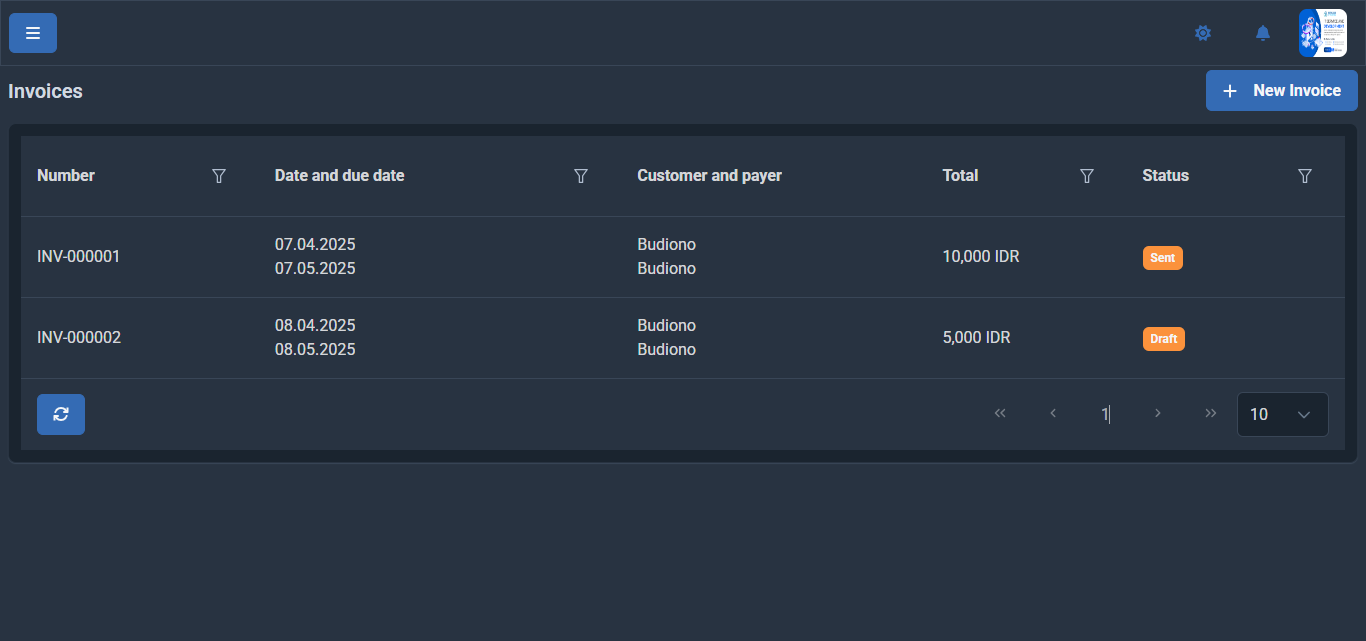Image resolution: width=1366 pixels, height=641 pixels.
Task: Open the hamburger menu
Action: [33, 33]
